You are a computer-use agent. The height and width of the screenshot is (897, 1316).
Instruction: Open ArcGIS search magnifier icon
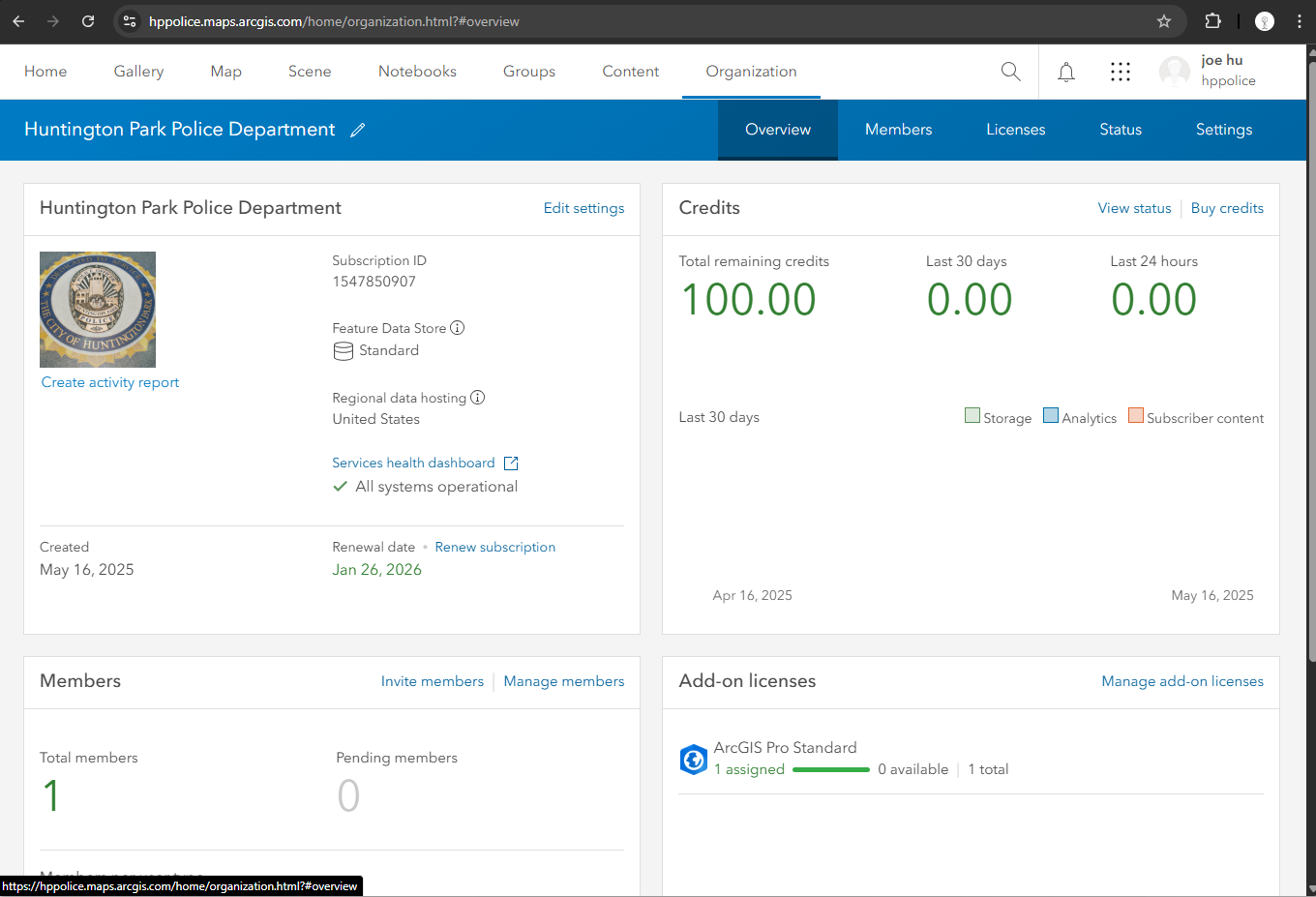click(x=1010, y=72)
